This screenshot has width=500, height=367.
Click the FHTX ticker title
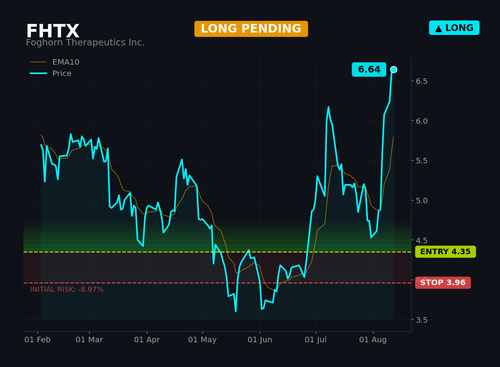53,31
